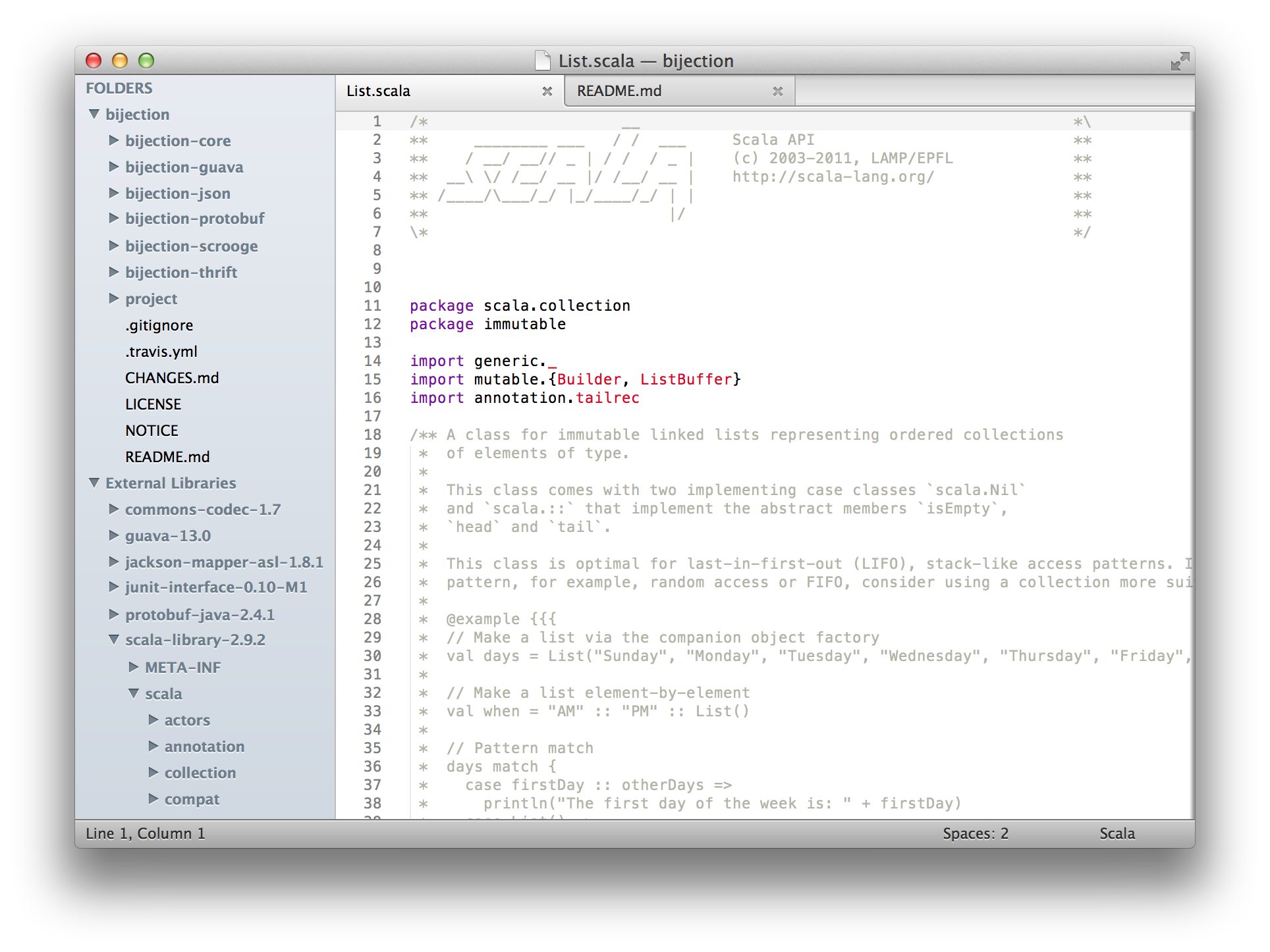Viewport: 1270px width, 952px height.
Task: Collapse the External Libraries section
Action: (94, 483)
